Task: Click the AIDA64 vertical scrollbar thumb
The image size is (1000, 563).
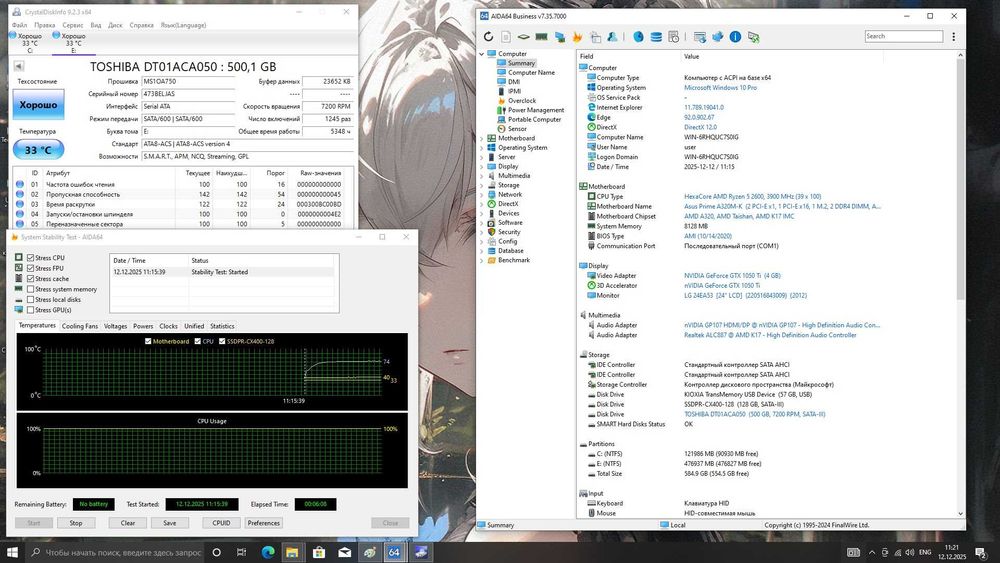Action: click(960, 179)
